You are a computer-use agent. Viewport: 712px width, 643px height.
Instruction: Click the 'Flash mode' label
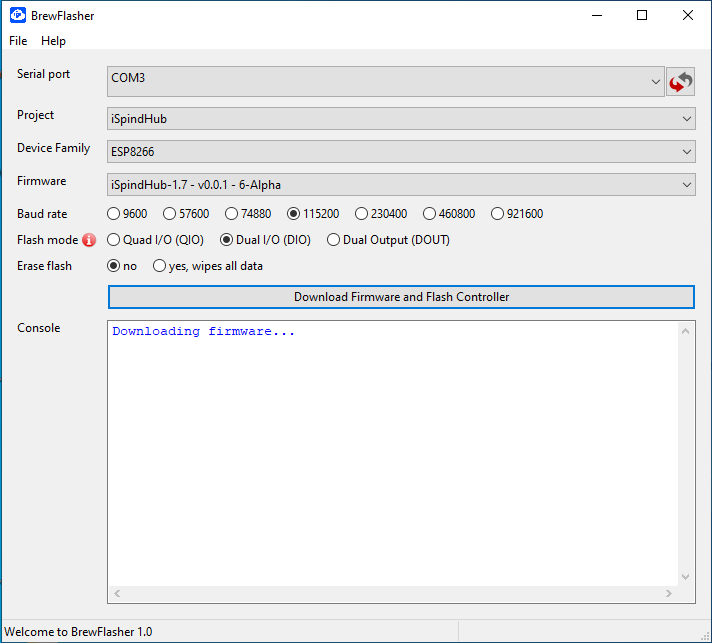(48, 240)
